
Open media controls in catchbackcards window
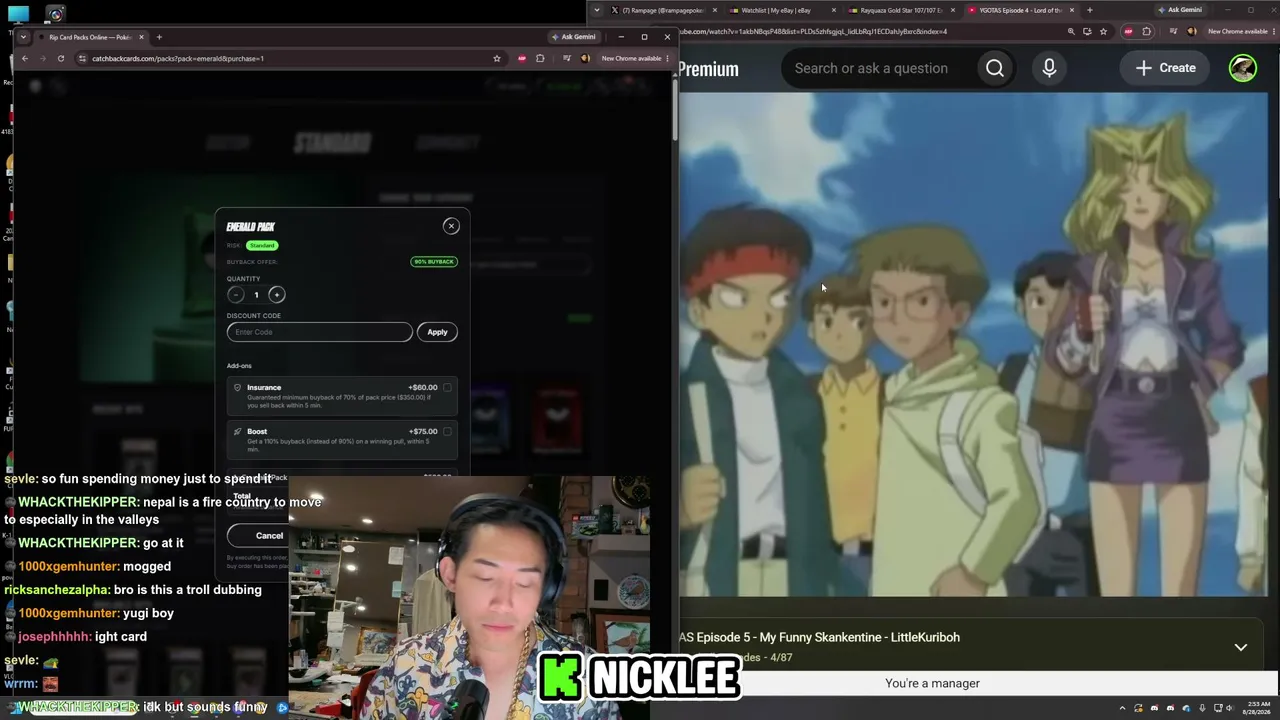567,58
